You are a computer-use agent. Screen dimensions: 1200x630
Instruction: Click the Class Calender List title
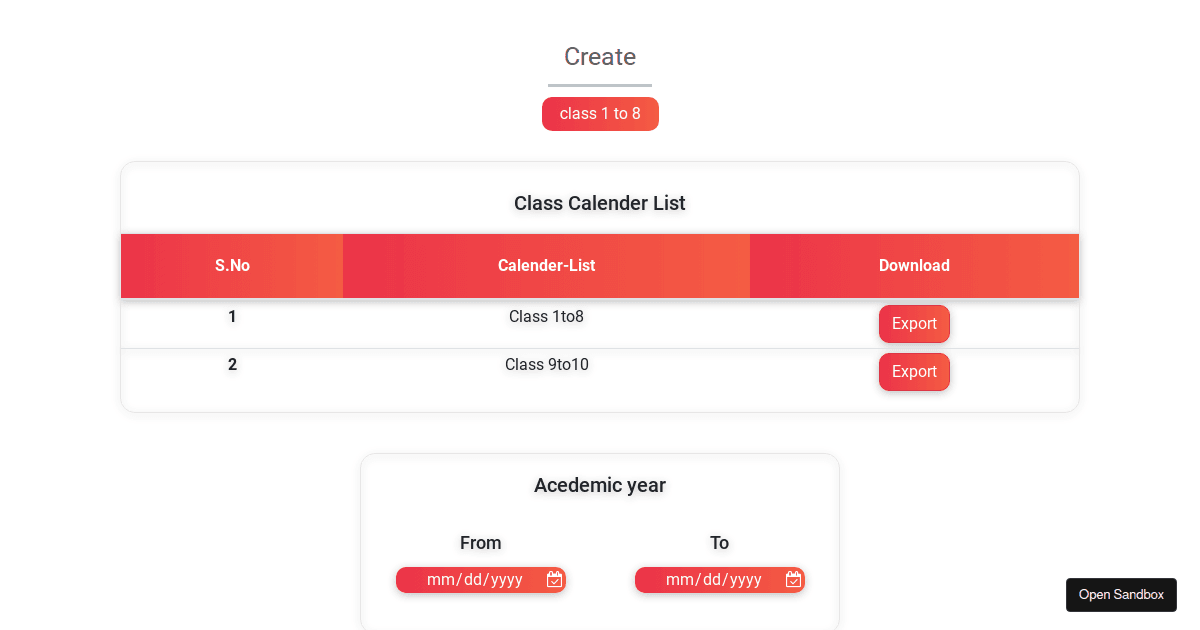pos(599,203)
